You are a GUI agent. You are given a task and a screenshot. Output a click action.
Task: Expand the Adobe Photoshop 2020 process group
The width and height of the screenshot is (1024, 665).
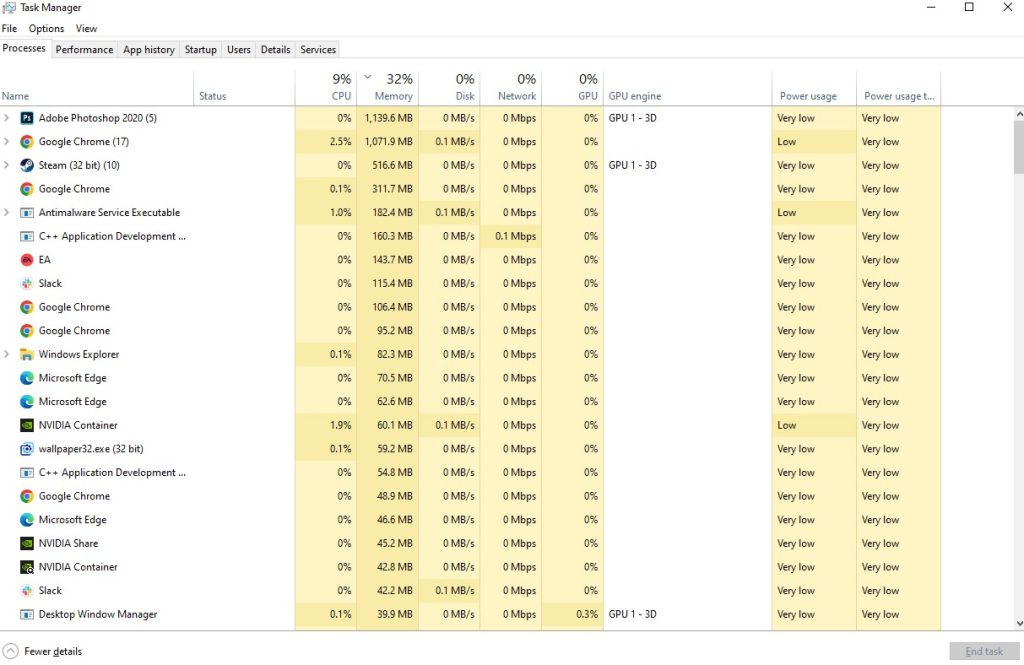pos(7,118)
